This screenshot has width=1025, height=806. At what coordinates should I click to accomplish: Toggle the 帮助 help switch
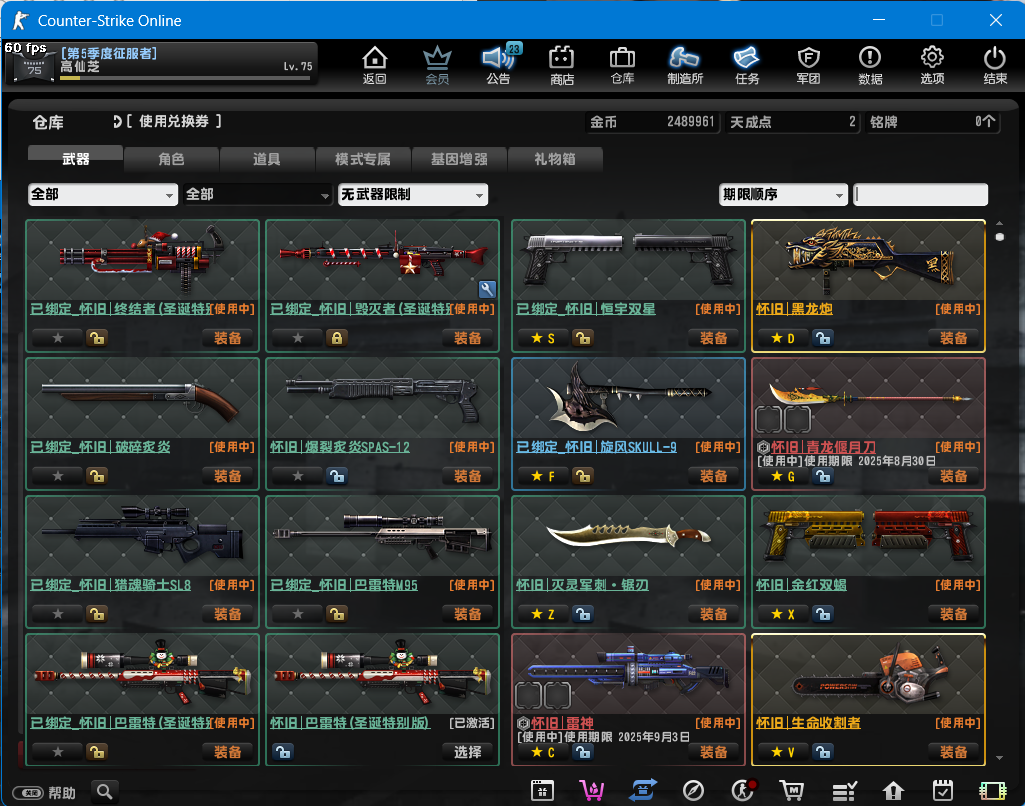[x=30, y=793]
